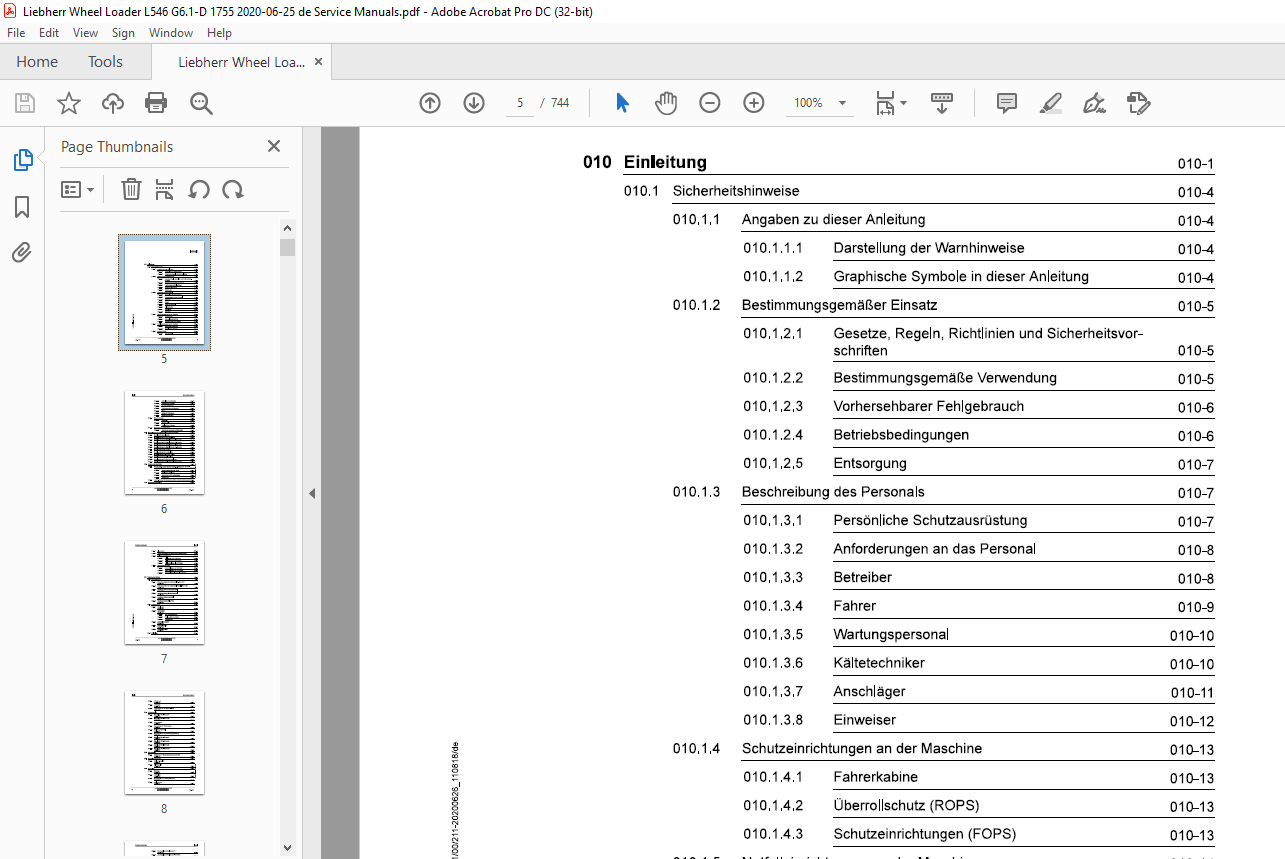Click the read mode keyboard icon

(942, 103)
